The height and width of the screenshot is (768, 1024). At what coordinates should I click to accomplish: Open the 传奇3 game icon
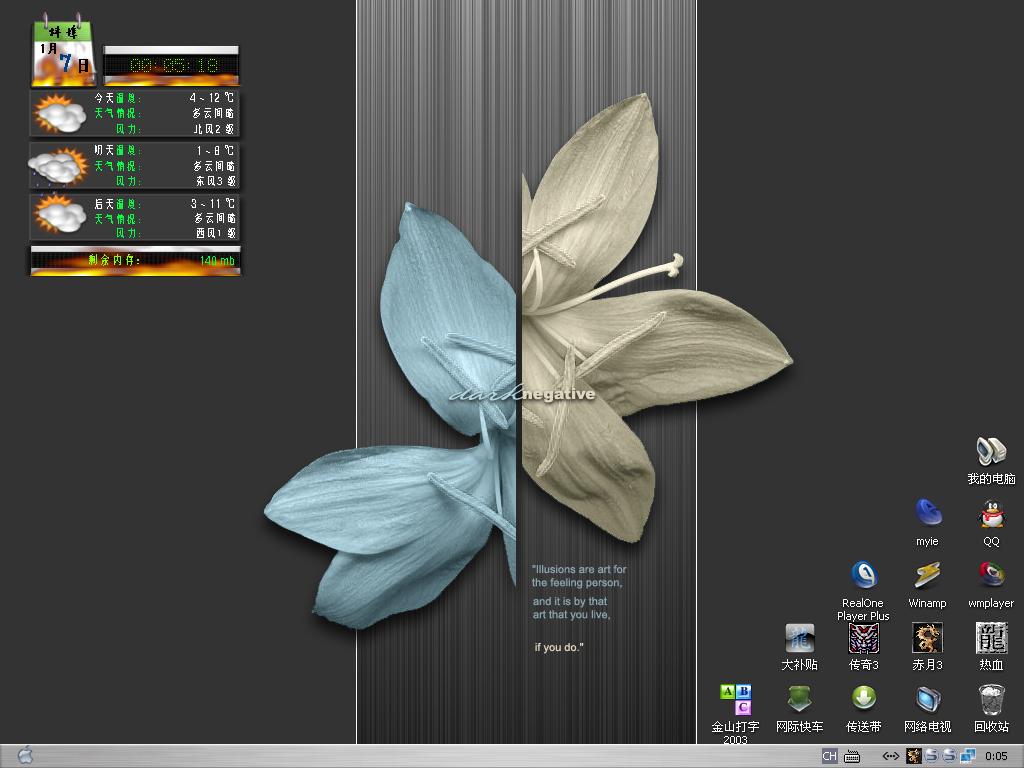pos(864,638)
